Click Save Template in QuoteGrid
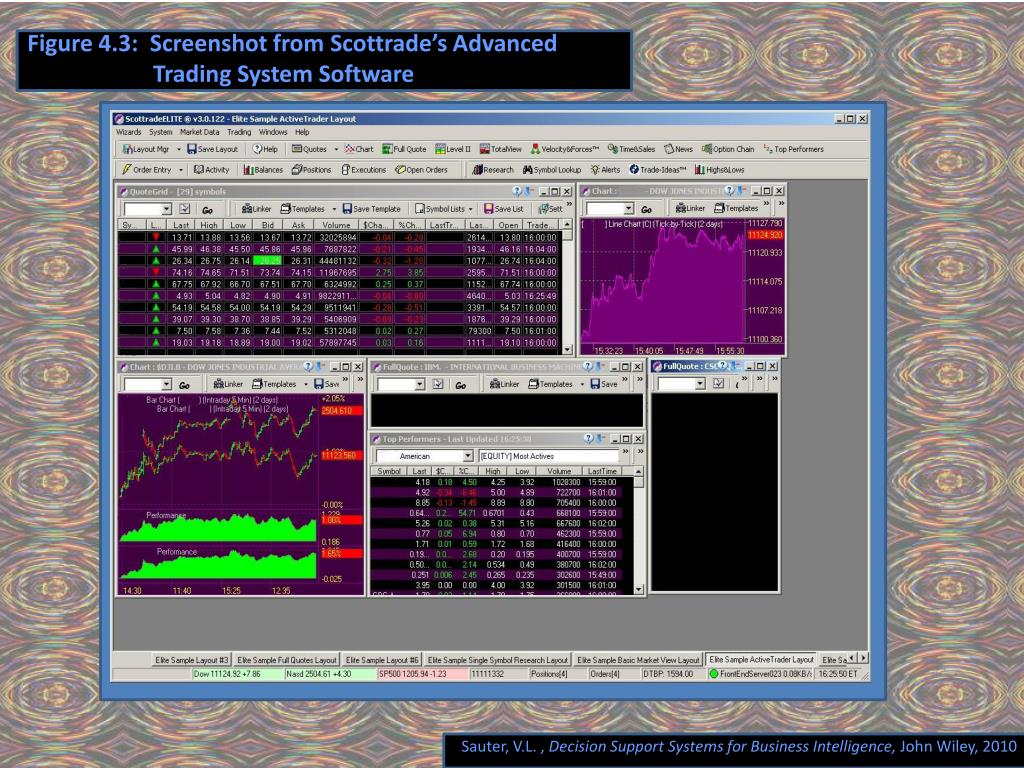 (x=372, y=209)
